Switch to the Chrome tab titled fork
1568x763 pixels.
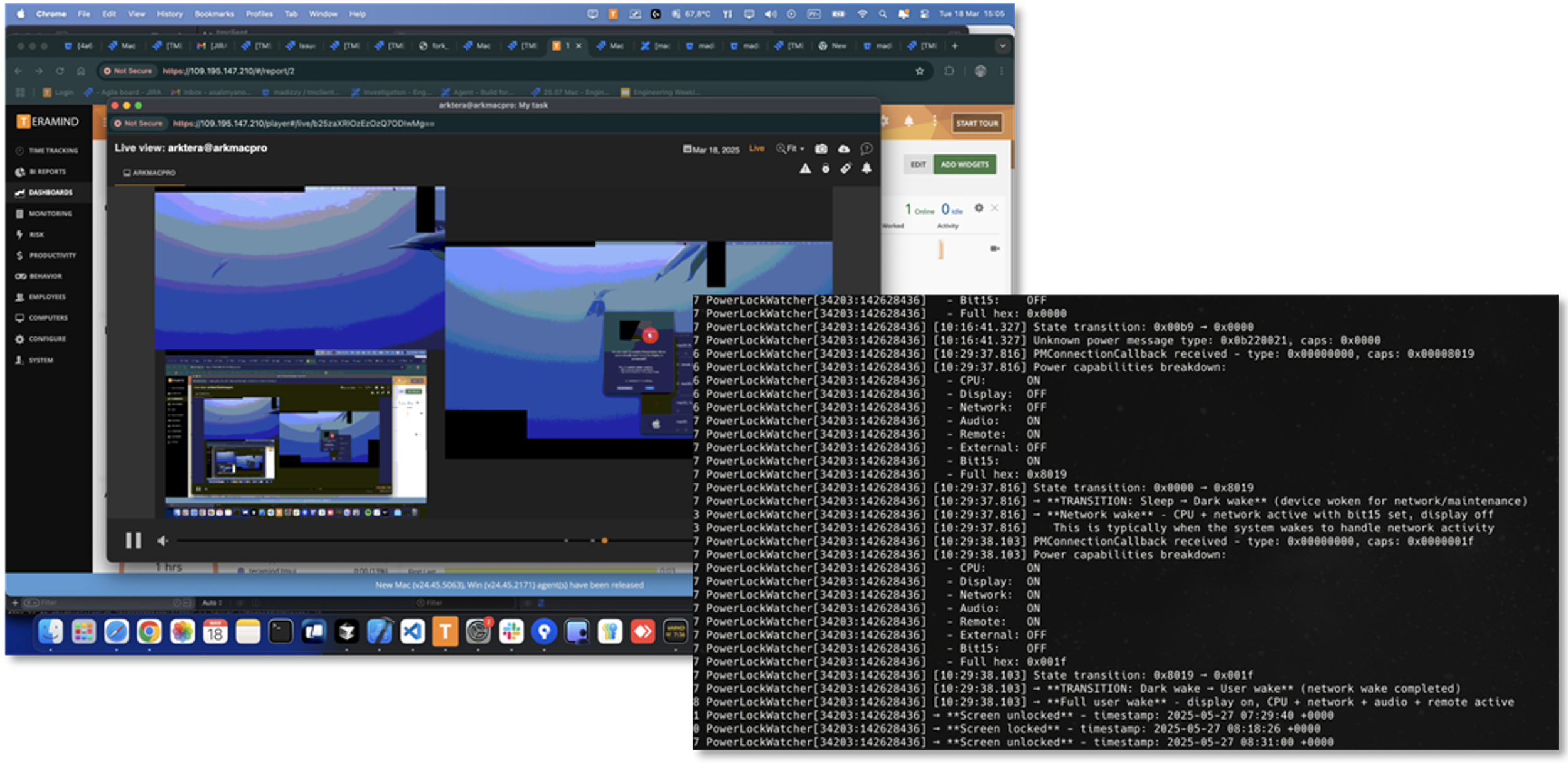pos(434,46)
